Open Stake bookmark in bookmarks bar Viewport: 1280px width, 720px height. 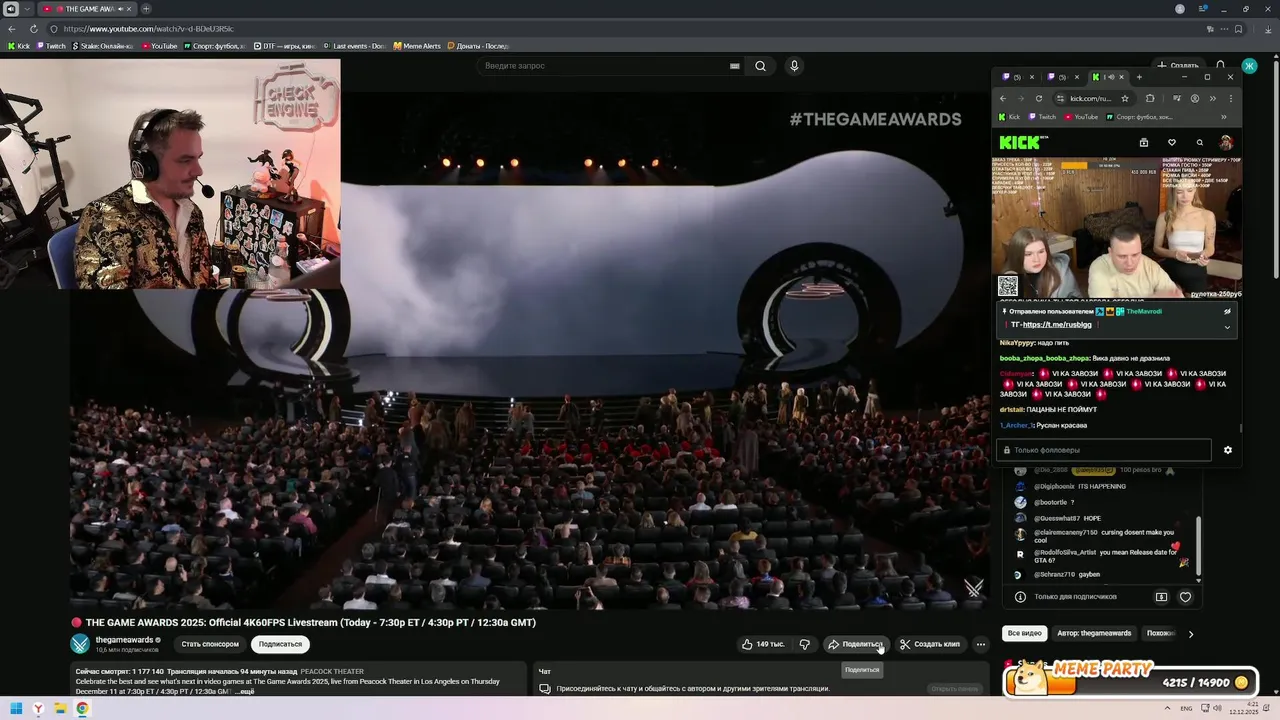[103, 46]
